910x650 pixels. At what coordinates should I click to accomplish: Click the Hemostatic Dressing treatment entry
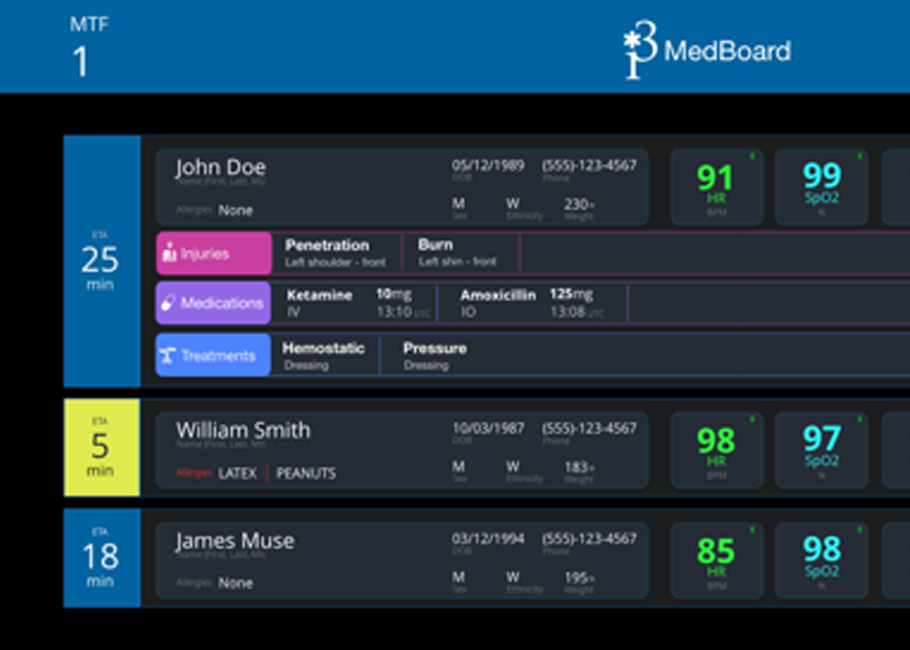[x=323, y=356]
